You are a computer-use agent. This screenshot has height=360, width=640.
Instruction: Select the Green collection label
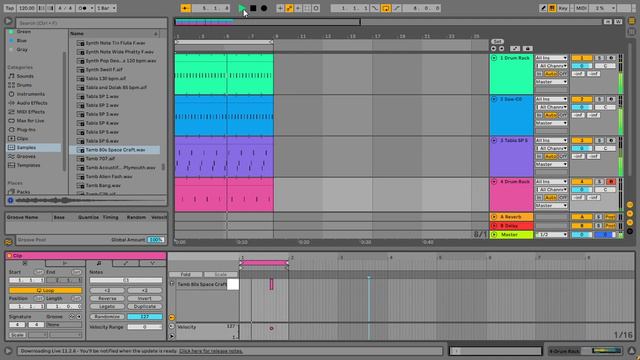(x=23, y=31)
